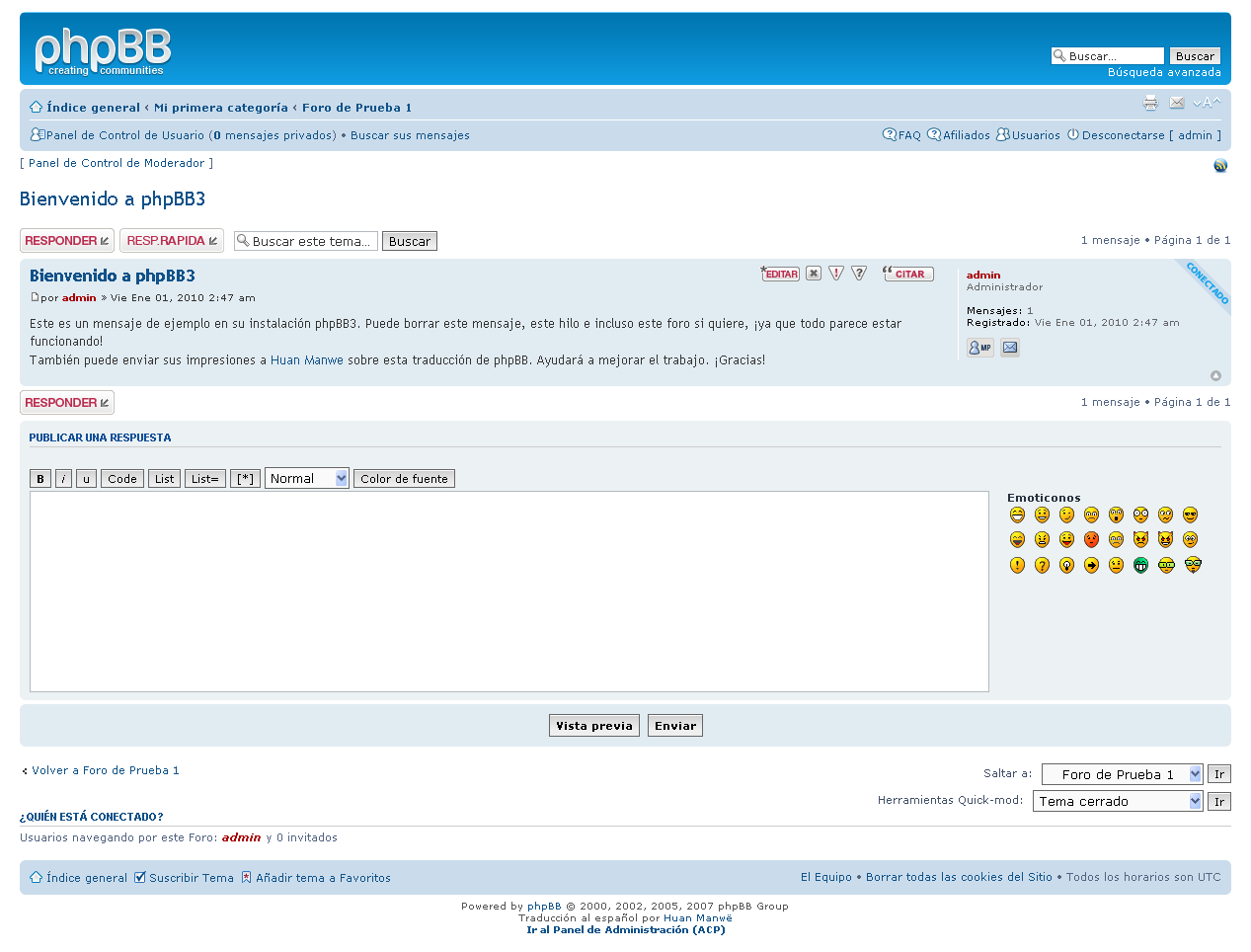
Task: Report the post using the exclamation icon
Action: 836,274
